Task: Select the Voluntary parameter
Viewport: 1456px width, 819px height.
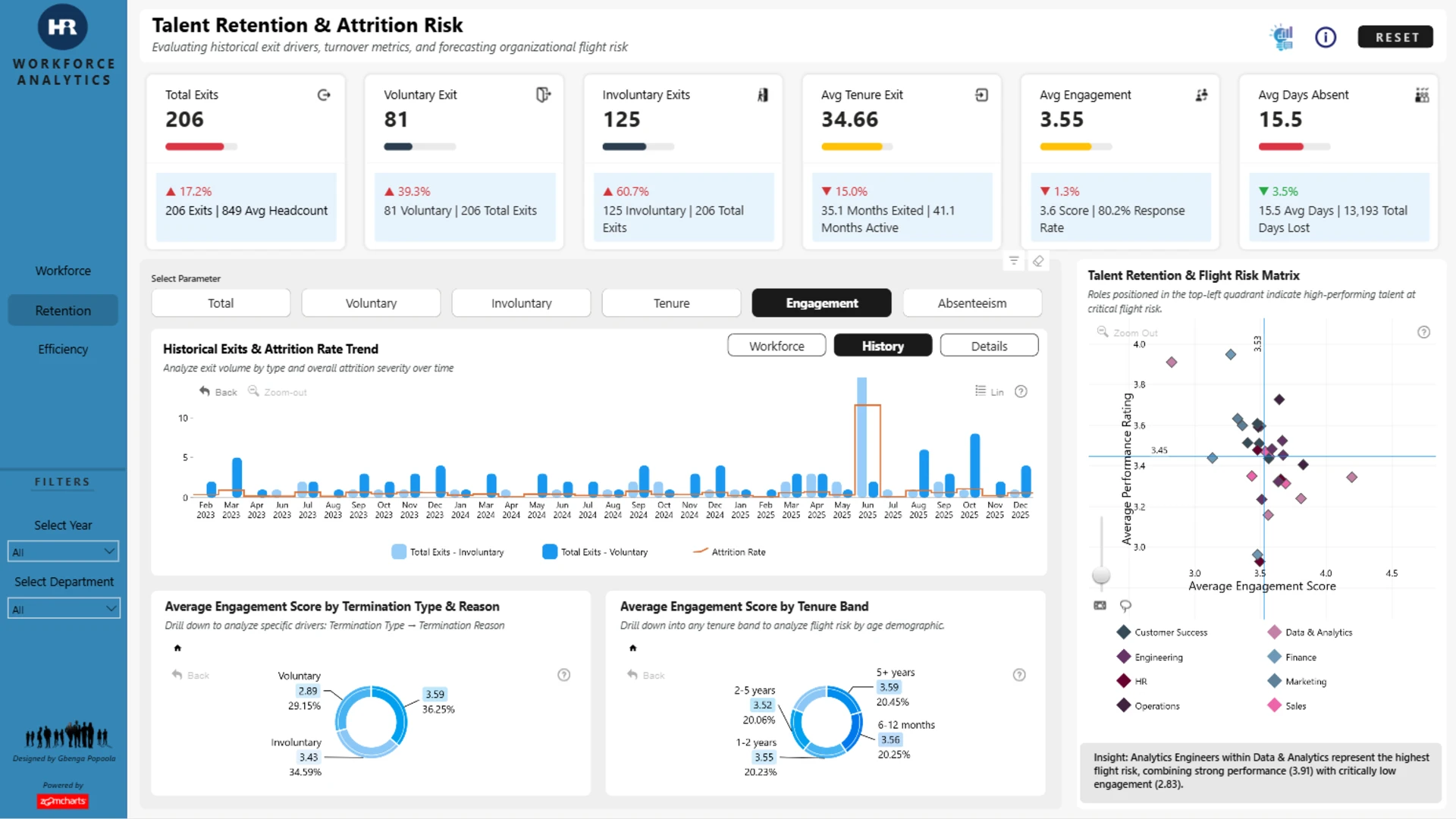Action: click(x=371, y=303)
